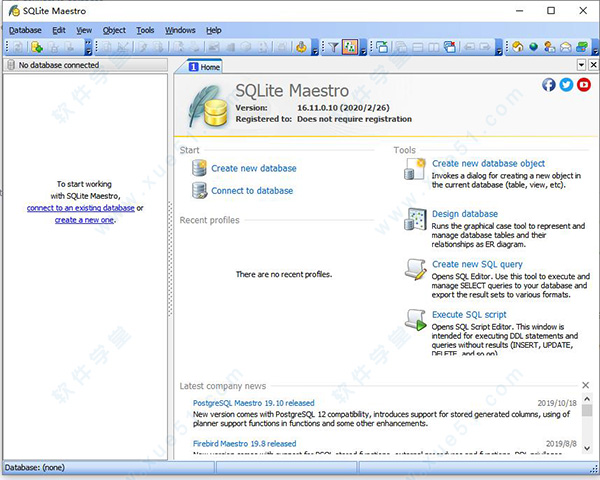
Task: Open the Twitter page icon
Action: [x=566, y=85]
